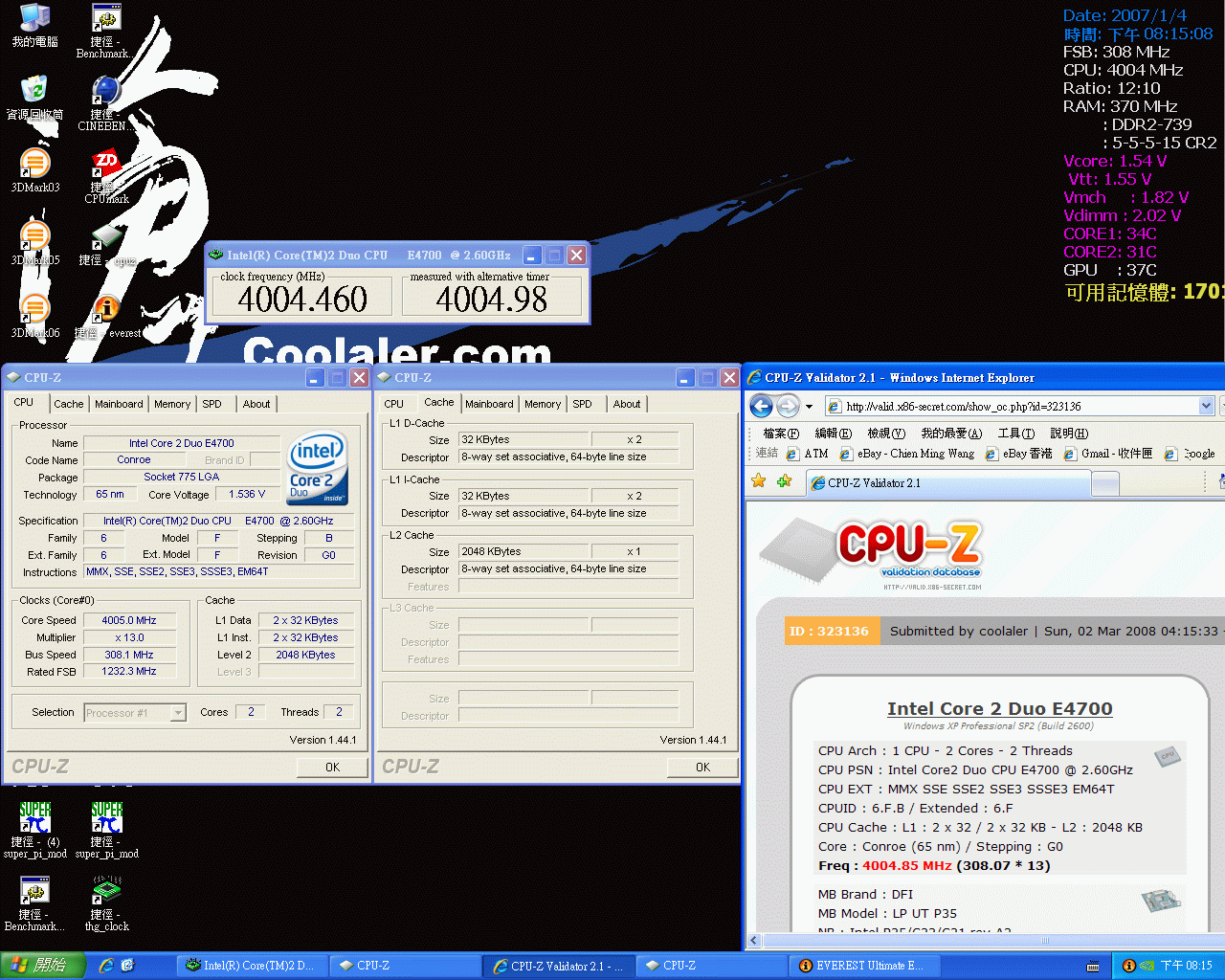Open the SPD tab in left CPU-Z window
This screenshot has width=1225, height=980.
[212, 404]
